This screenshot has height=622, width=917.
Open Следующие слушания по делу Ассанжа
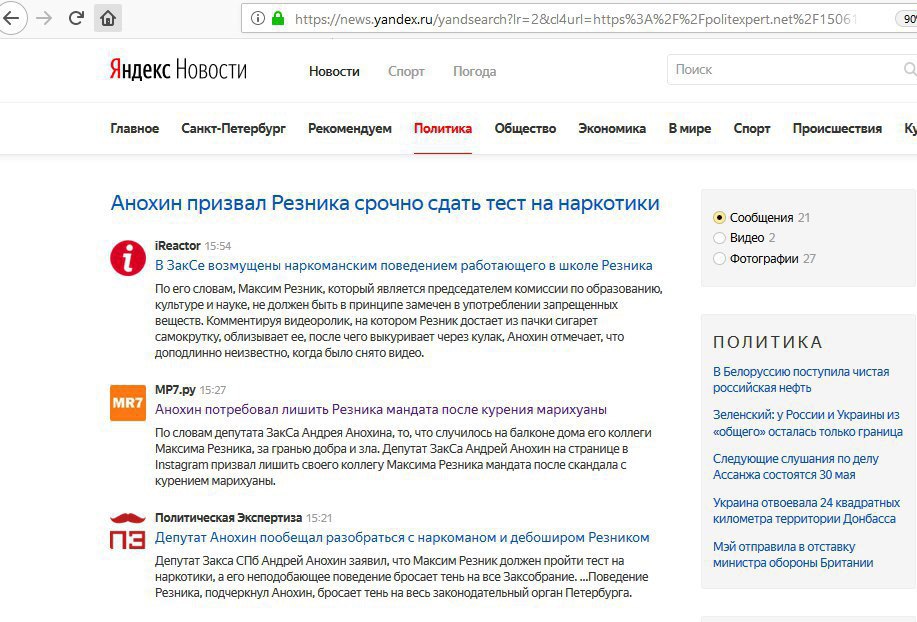click(x=795, y=466)
